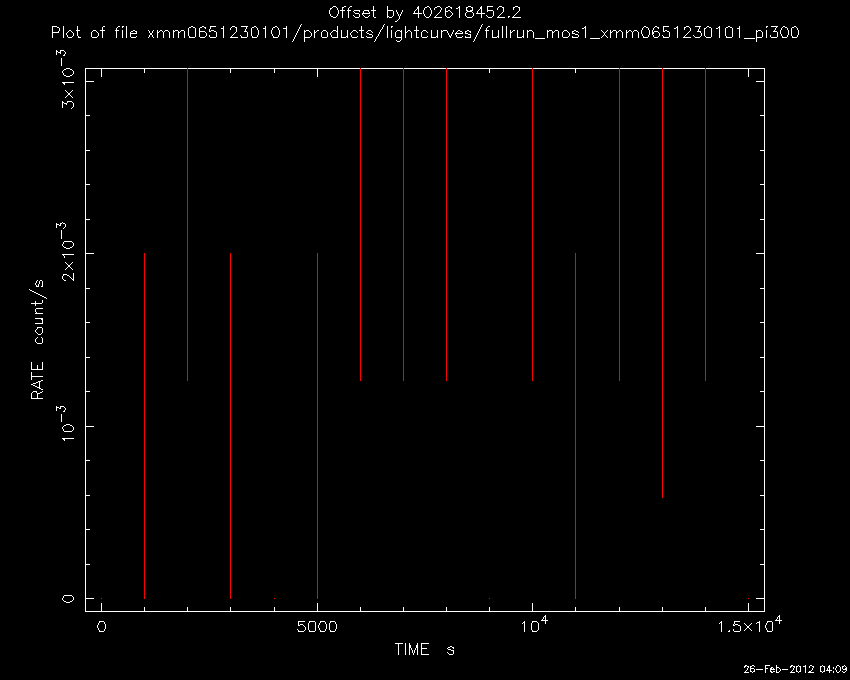Click x-axis tick label 10^4

click(x=534, y=625)
